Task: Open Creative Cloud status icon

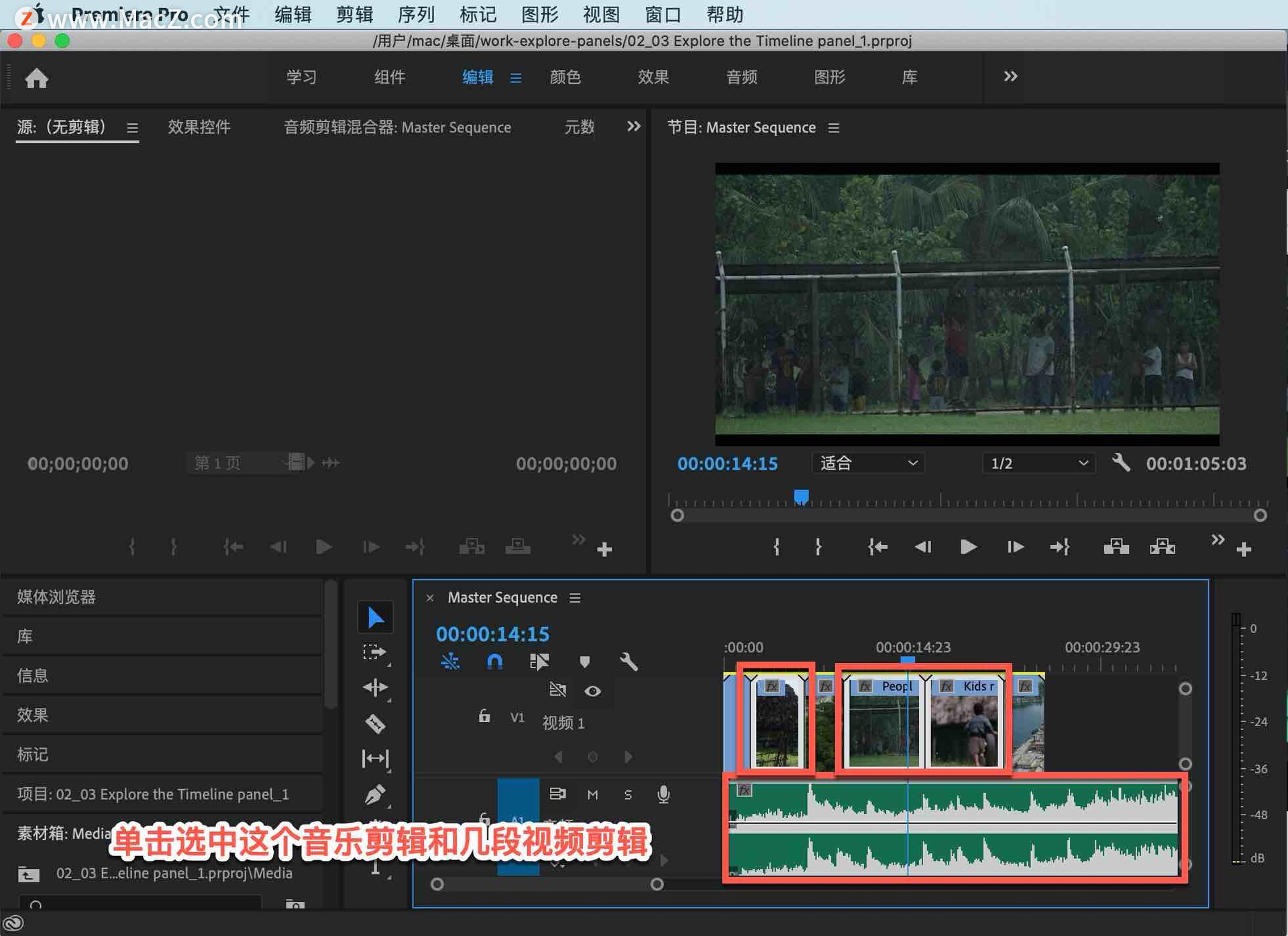Action: click(14, 923)
